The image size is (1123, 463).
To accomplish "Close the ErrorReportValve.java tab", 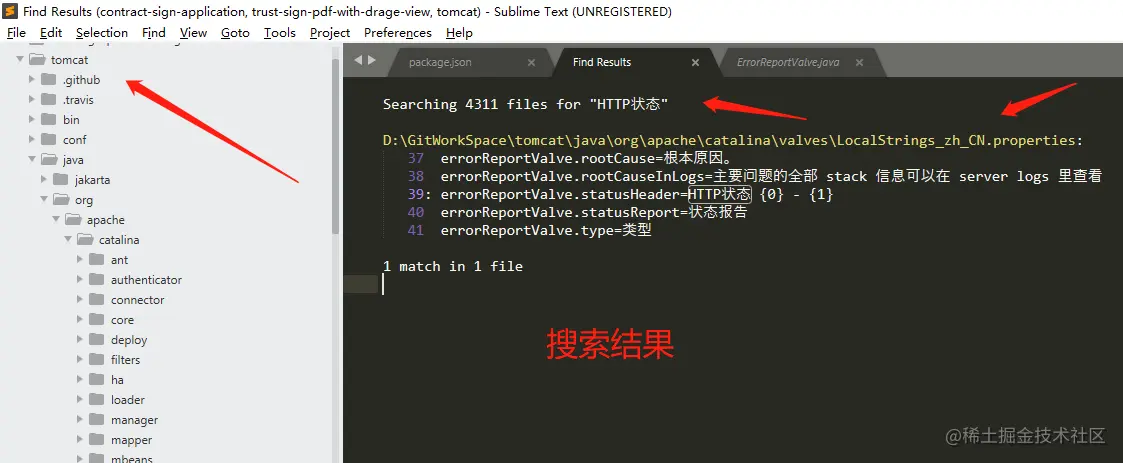I will coord(859,62).
